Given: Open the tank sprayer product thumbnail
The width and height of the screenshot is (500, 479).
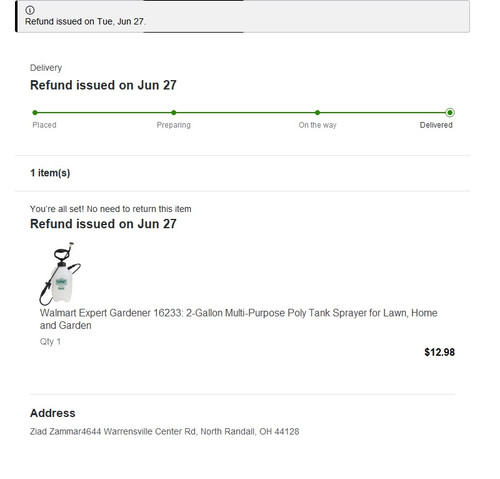Looking at the screenshot, I should (60, 274).
